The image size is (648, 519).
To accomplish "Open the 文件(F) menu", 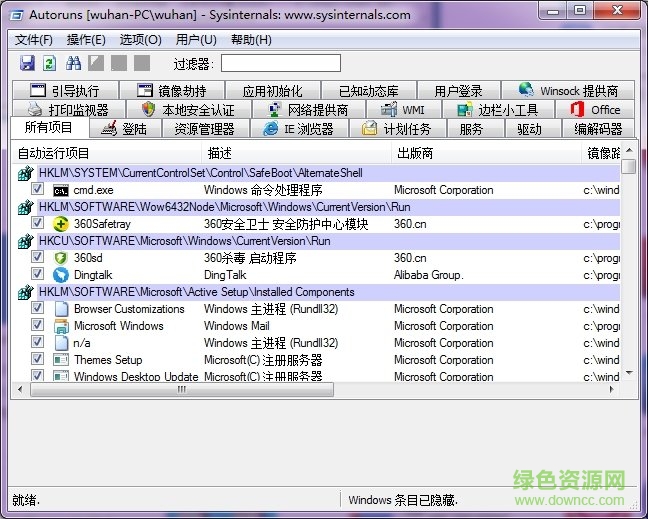I will tap(34, 40).
